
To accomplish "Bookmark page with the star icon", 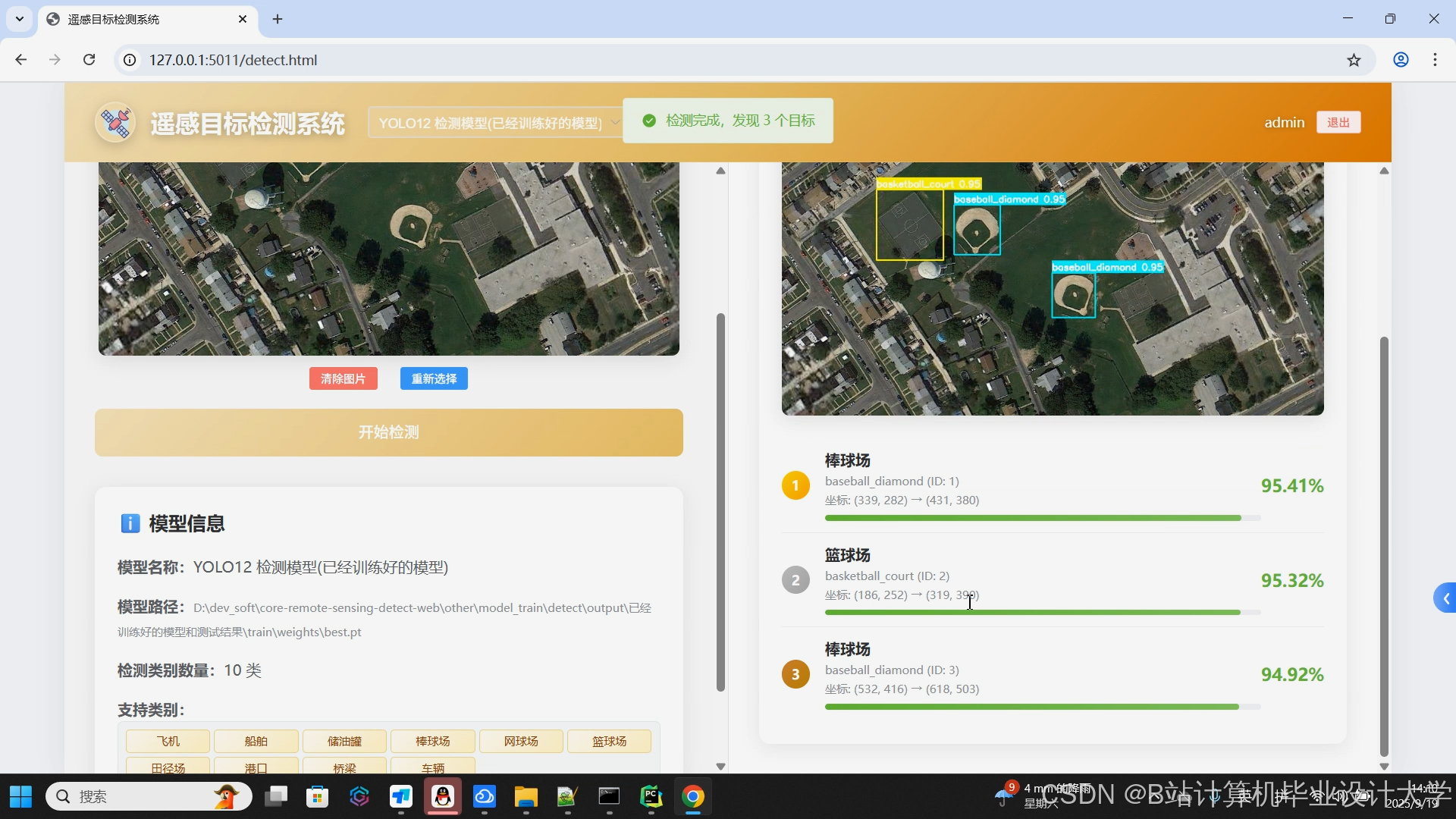I will tap(1354, 61).
